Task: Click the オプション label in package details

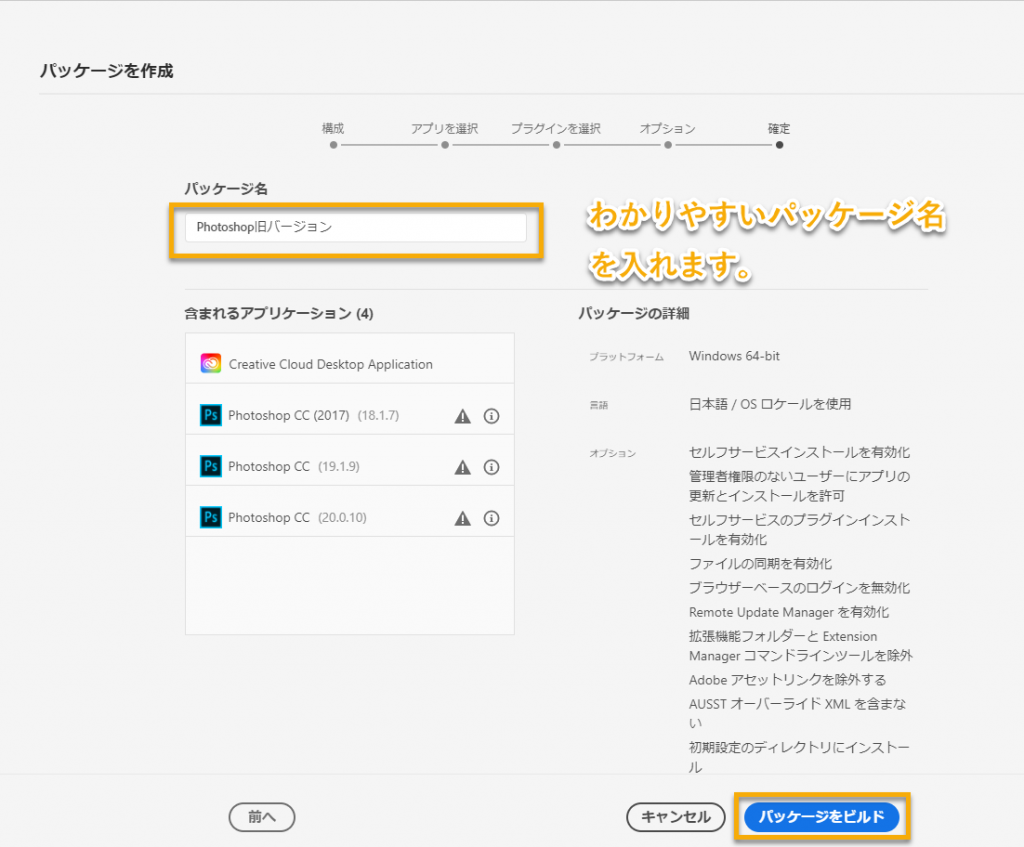Action: 613,453
